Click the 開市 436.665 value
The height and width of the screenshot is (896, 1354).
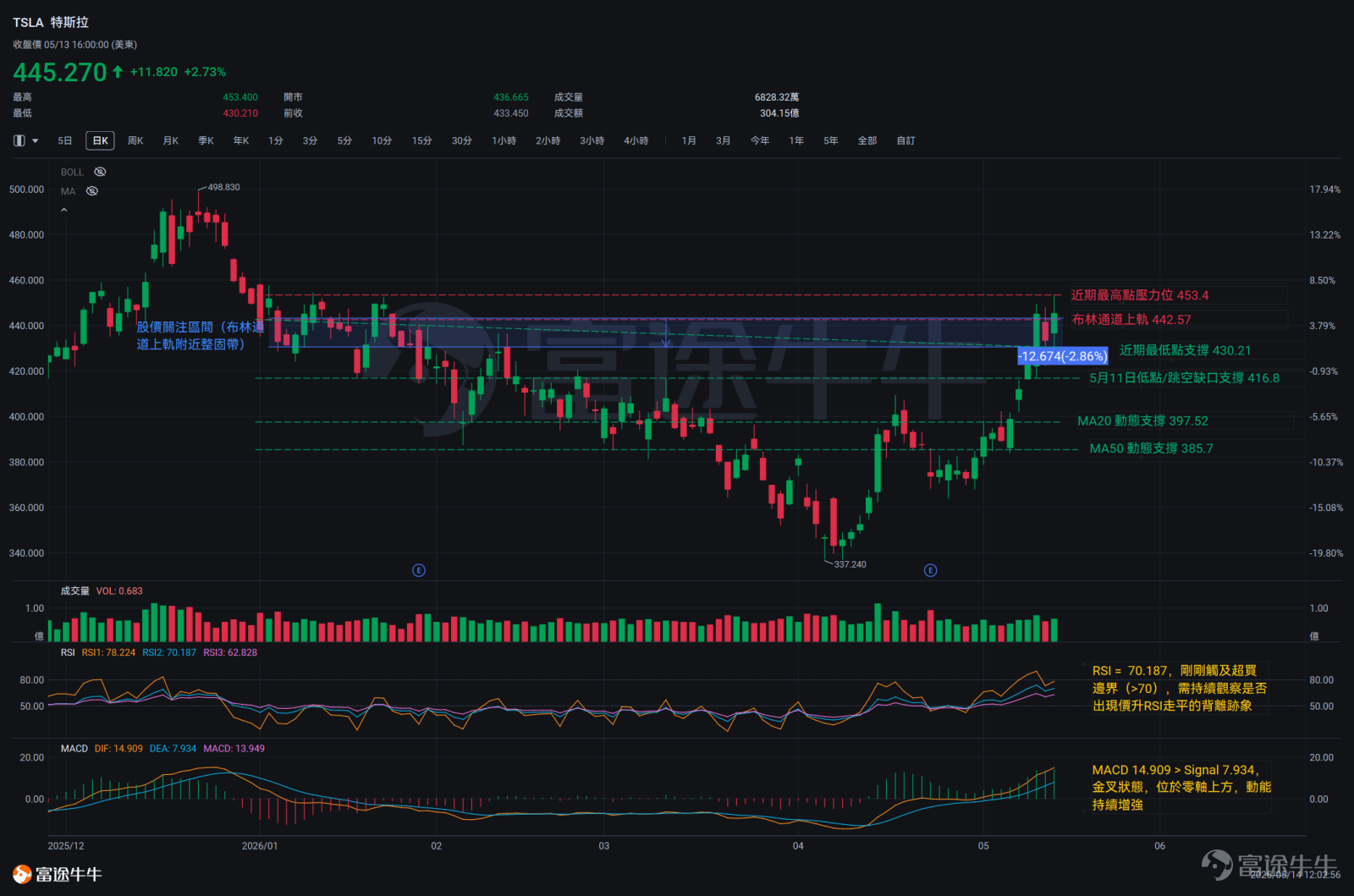pyautogui.click(x=511, y=97)
